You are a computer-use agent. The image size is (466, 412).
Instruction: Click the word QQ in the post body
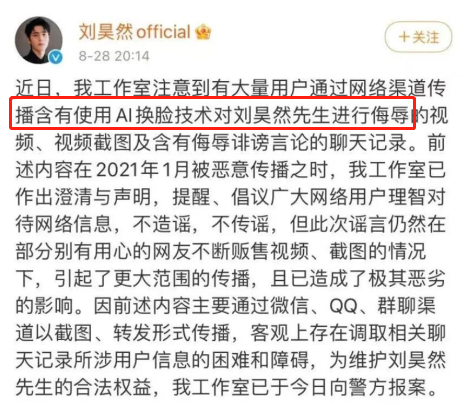344,306
